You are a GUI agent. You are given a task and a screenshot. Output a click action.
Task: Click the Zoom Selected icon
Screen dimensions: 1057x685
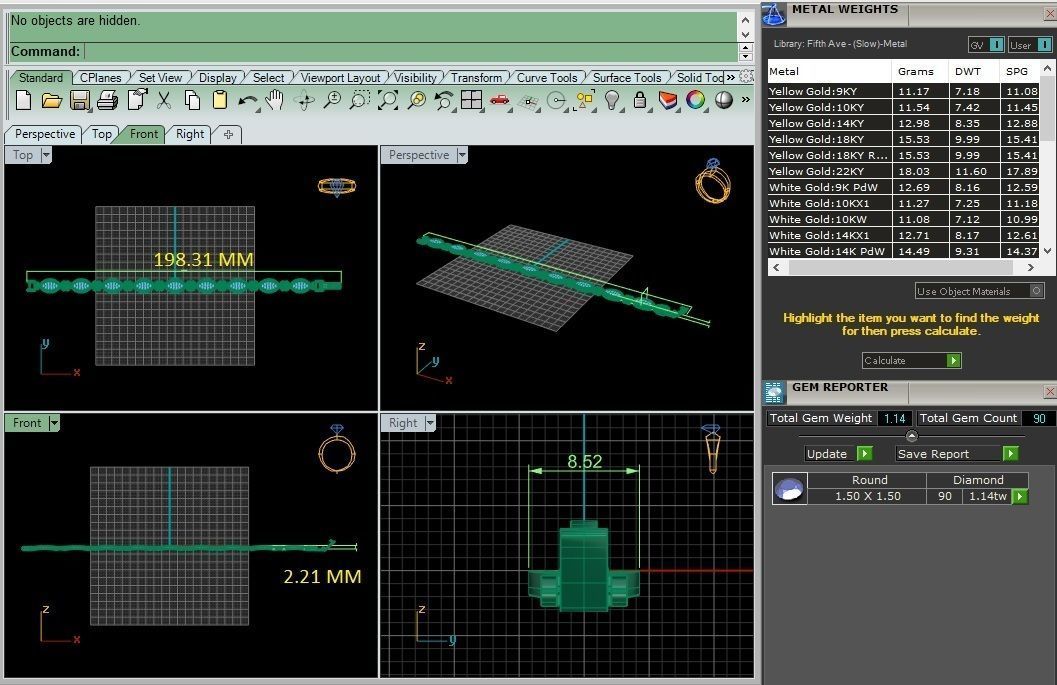click(417, 101)
